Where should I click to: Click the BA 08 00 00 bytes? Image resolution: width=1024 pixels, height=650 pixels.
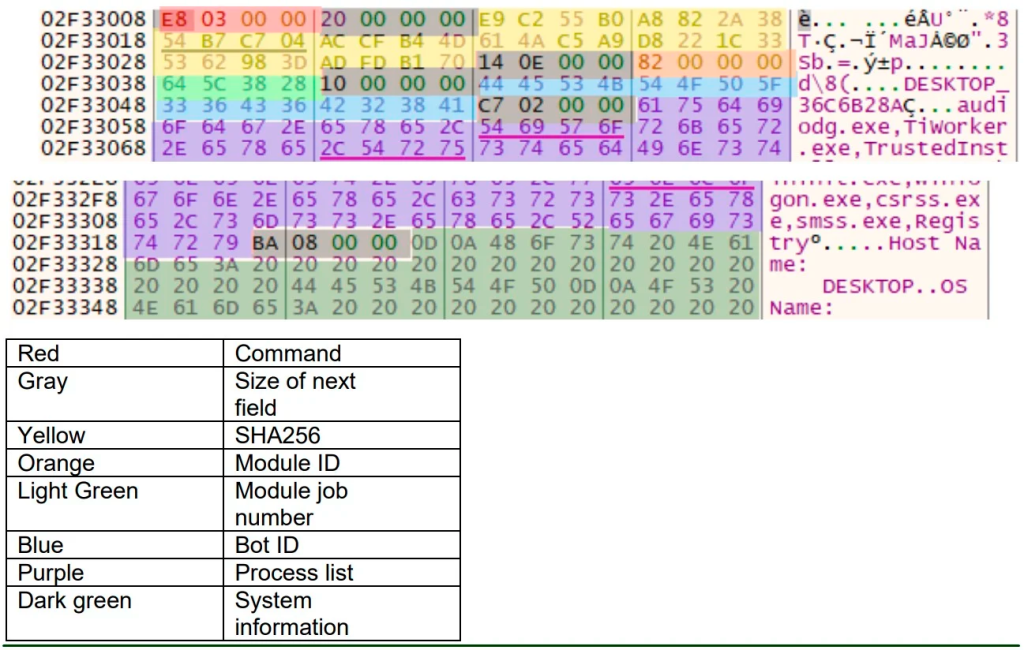(x=331, y=243)
